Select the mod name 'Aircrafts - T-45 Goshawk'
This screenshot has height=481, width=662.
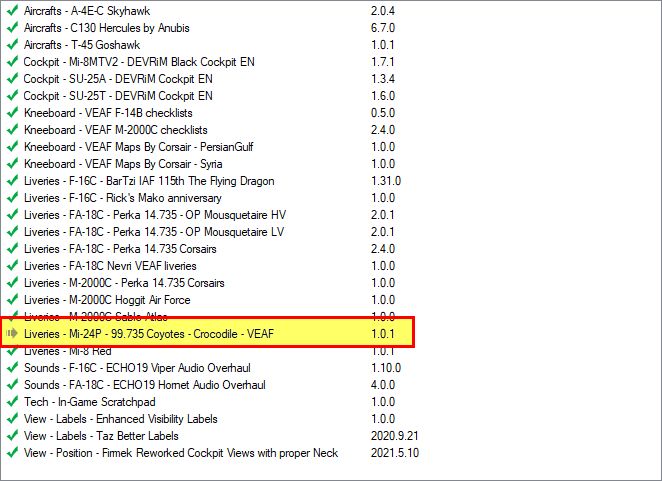[81, 45]
